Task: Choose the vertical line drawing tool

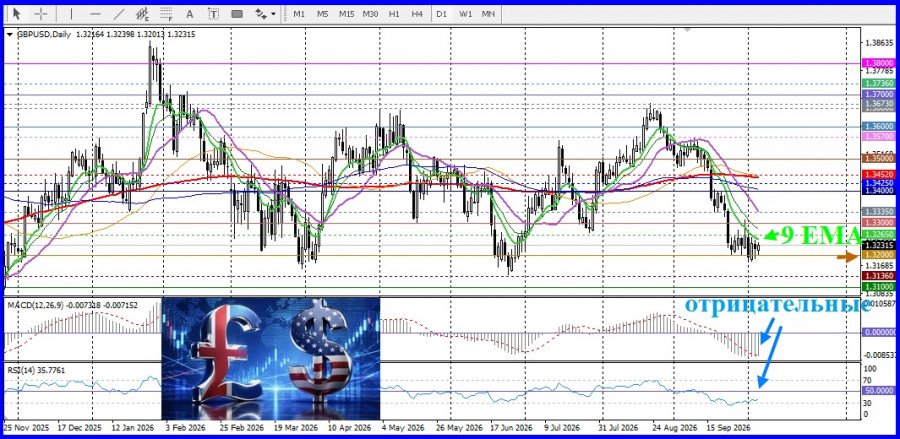Action: 71,13
